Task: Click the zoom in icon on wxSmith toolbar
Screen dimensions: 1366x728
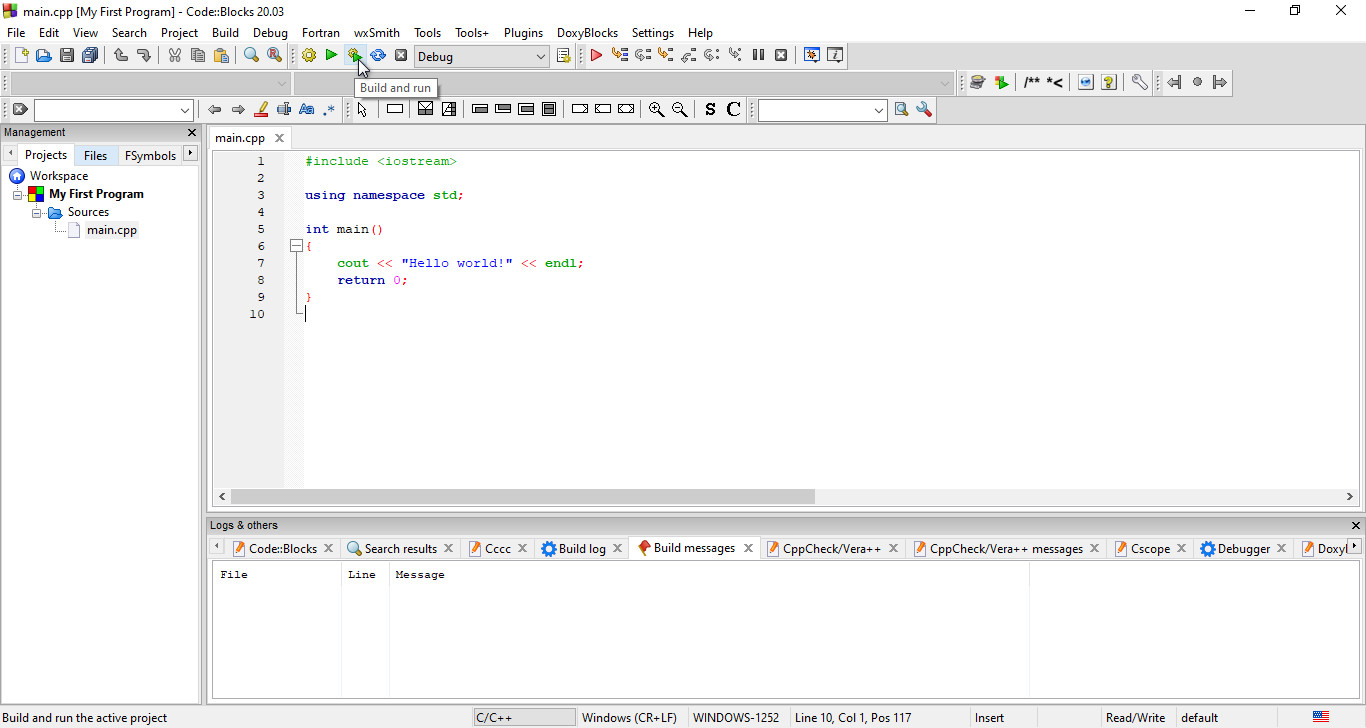Action: pos(657,109)
